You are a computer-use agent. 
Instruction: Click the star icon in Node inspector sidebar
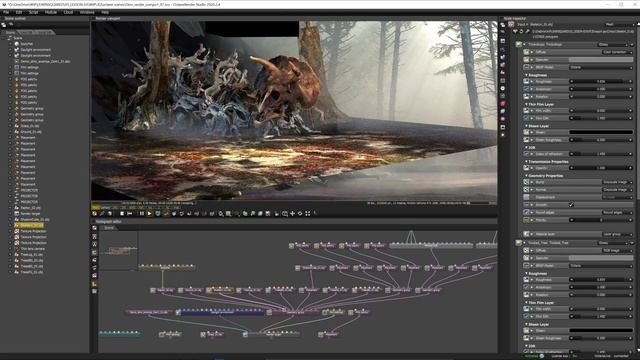click(502, 135)
